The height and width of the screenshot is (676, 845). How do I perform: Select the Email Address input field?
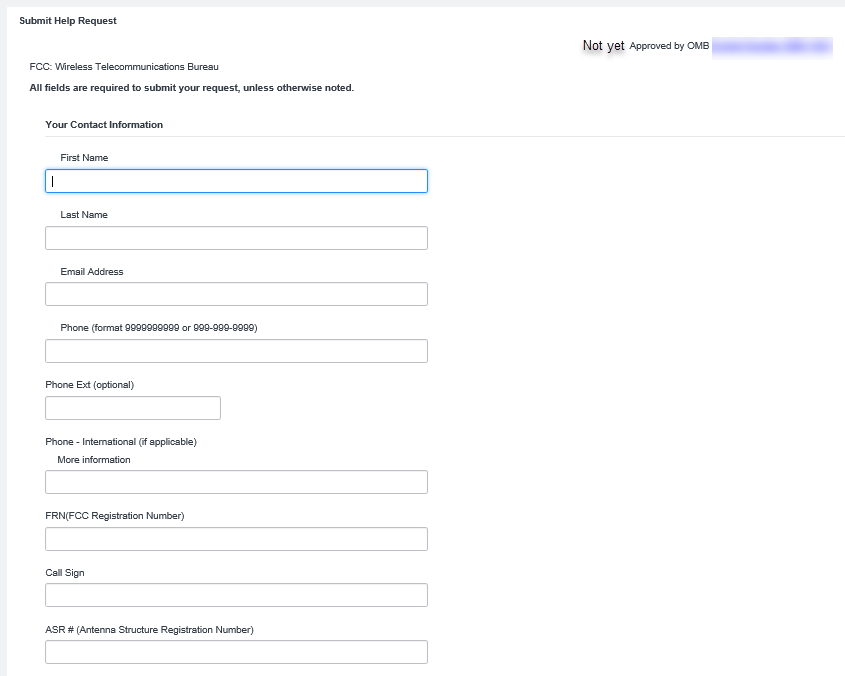pos(236,294)
